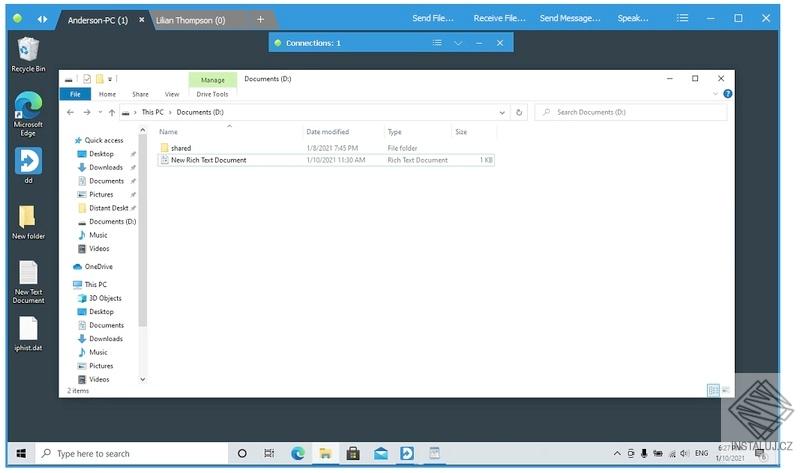Click the taskbar 'Type here to search' box
812x473 pixels.
(x=132, y=454)
